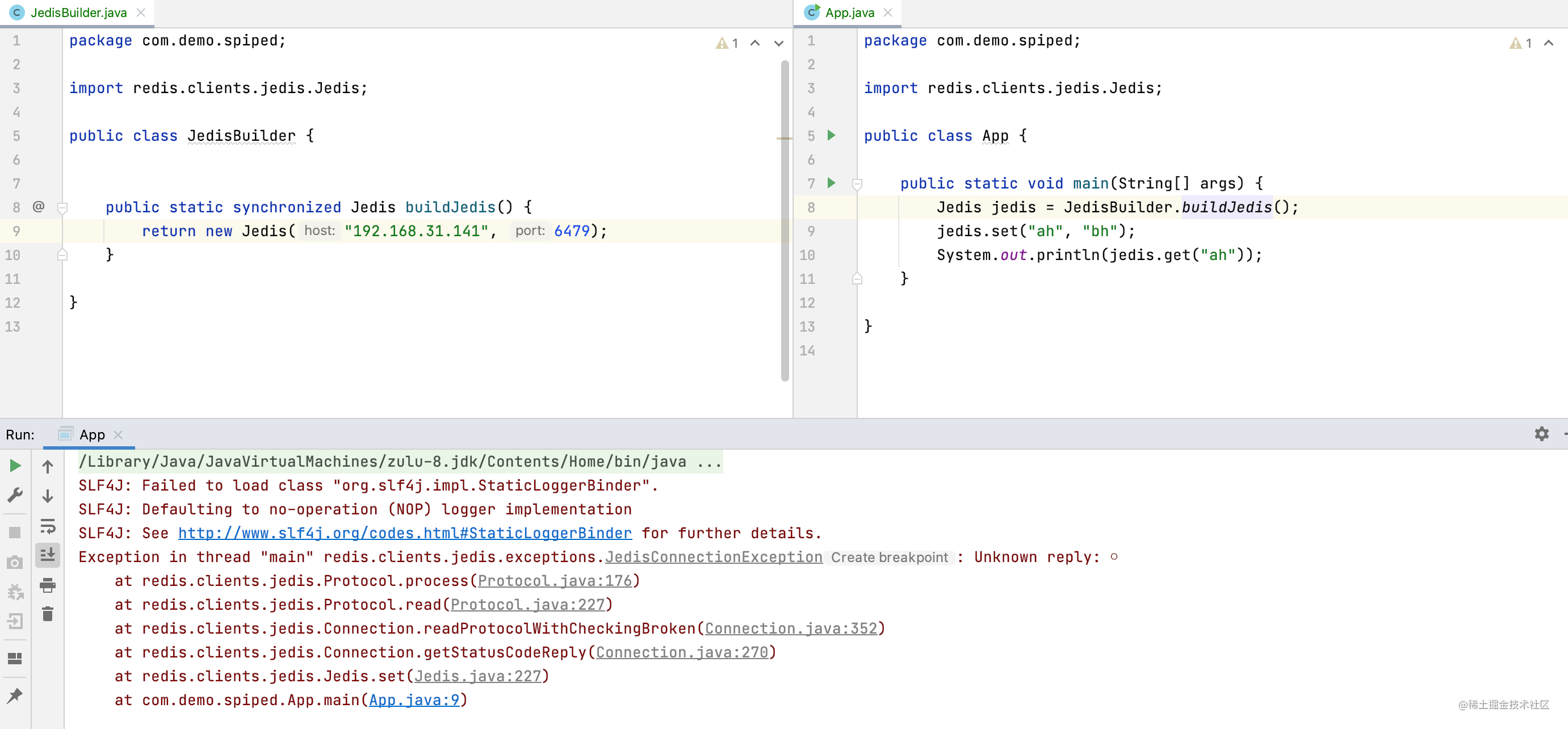
Task: Collapse buildJedis method fold marker on line 8
Action: (x=62, y=208)
